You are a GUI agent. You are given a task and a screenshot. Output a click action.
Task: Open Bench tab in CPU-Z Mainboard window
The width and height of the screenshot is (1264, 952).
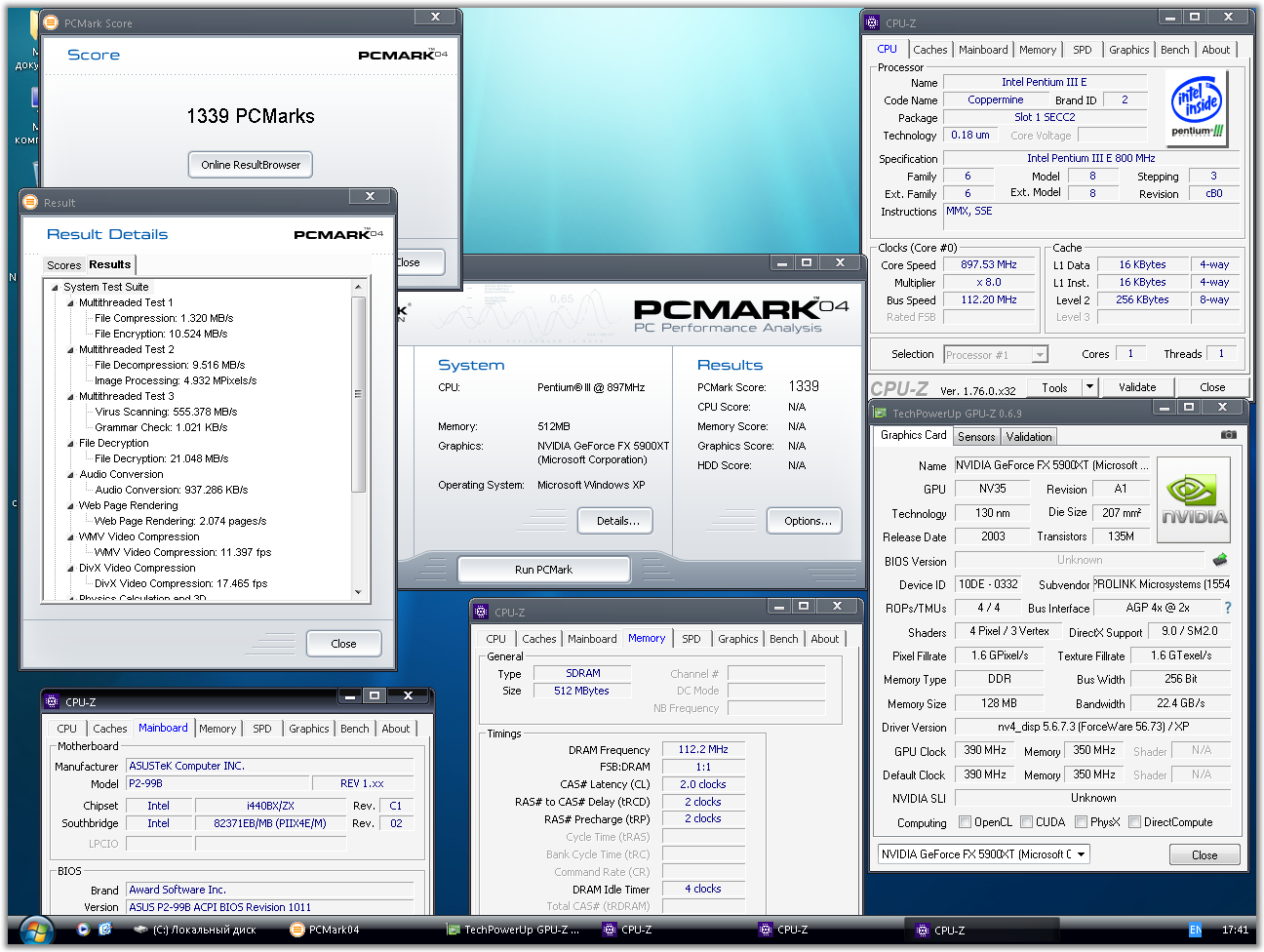click(355, 729)
